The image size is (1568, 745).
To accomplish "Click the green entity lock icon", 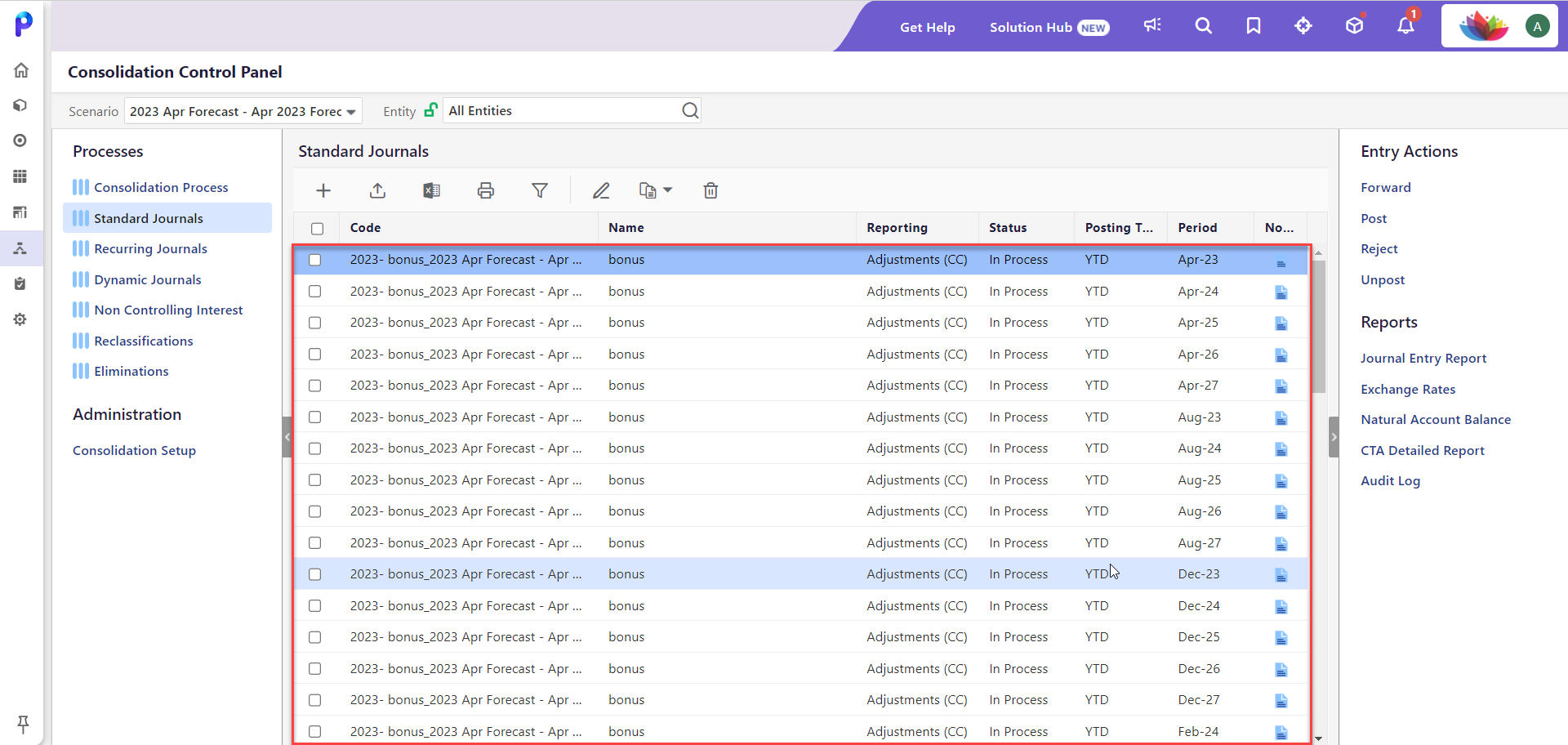I will [x=430, y=109].
